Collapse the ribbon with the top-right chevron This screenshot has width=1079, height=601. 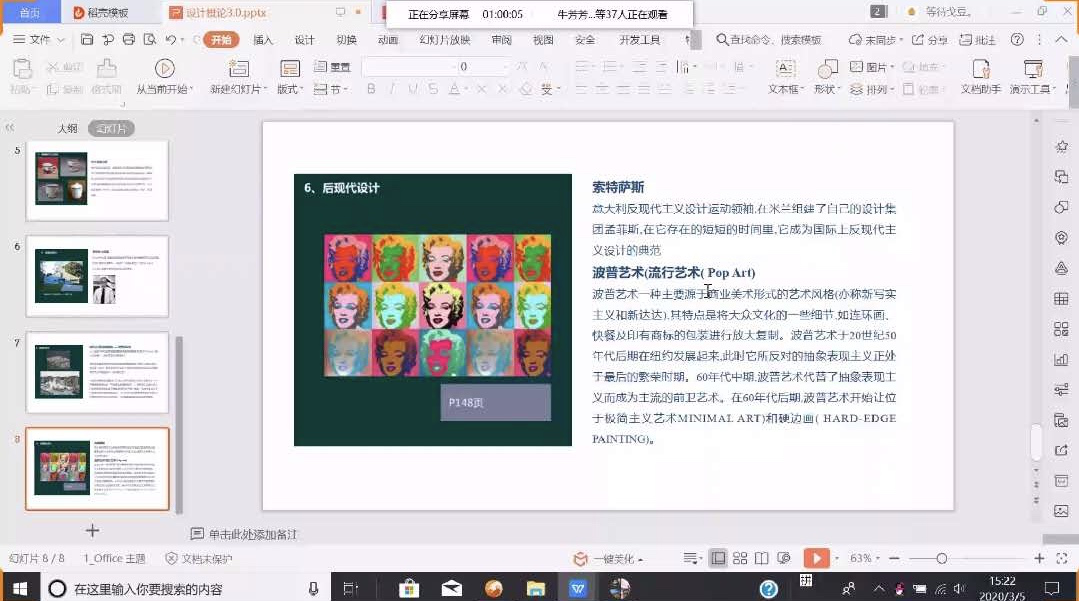tap(1061, 40)
